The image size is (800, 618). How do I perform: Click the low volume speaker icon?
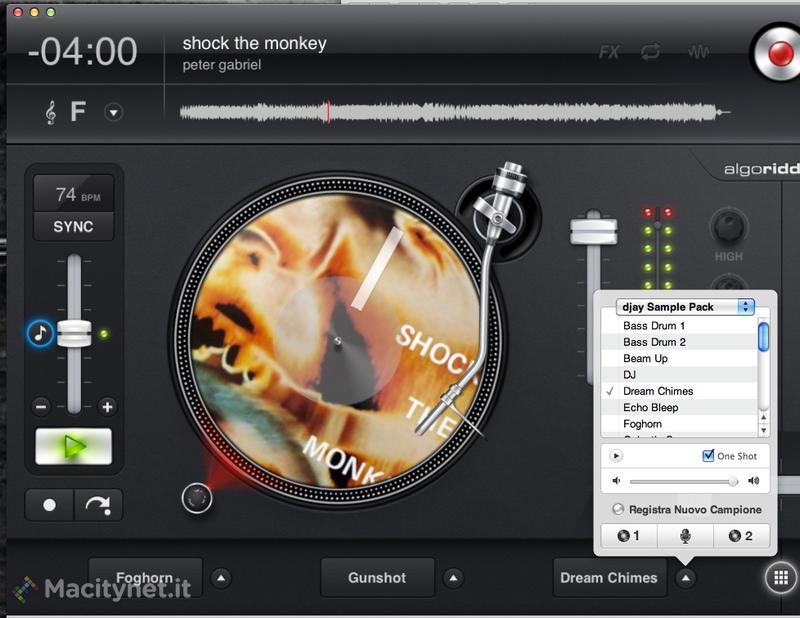[616, 481]
